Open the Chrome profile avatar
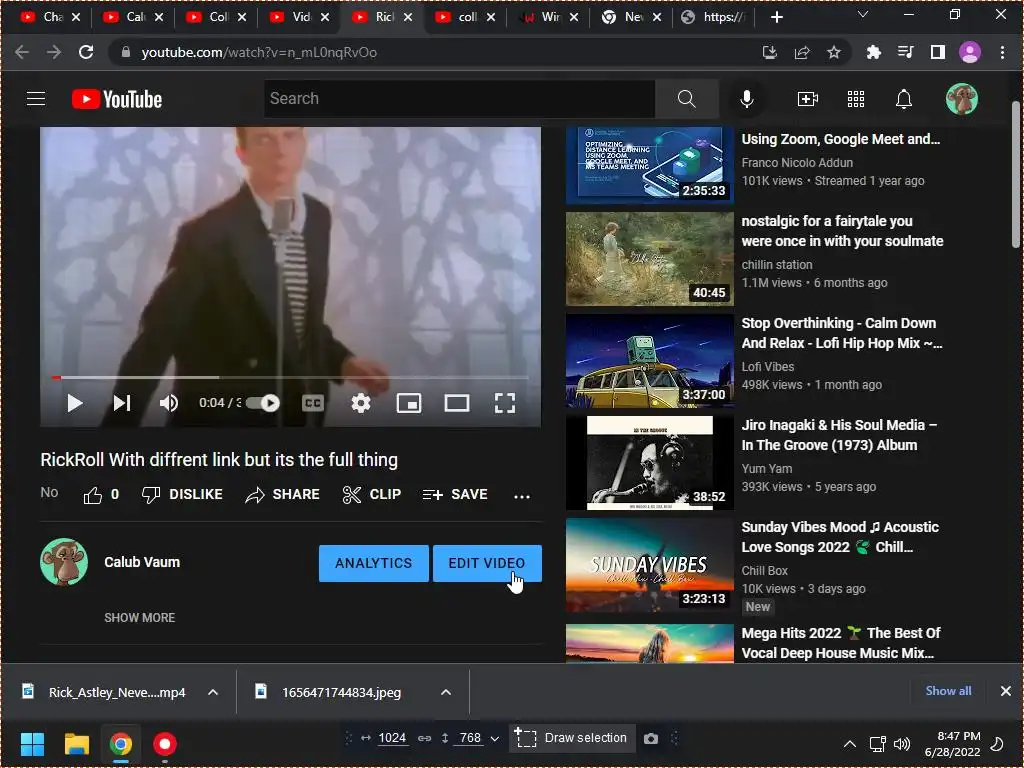1024x768 pixels. (x=970, y=52)
